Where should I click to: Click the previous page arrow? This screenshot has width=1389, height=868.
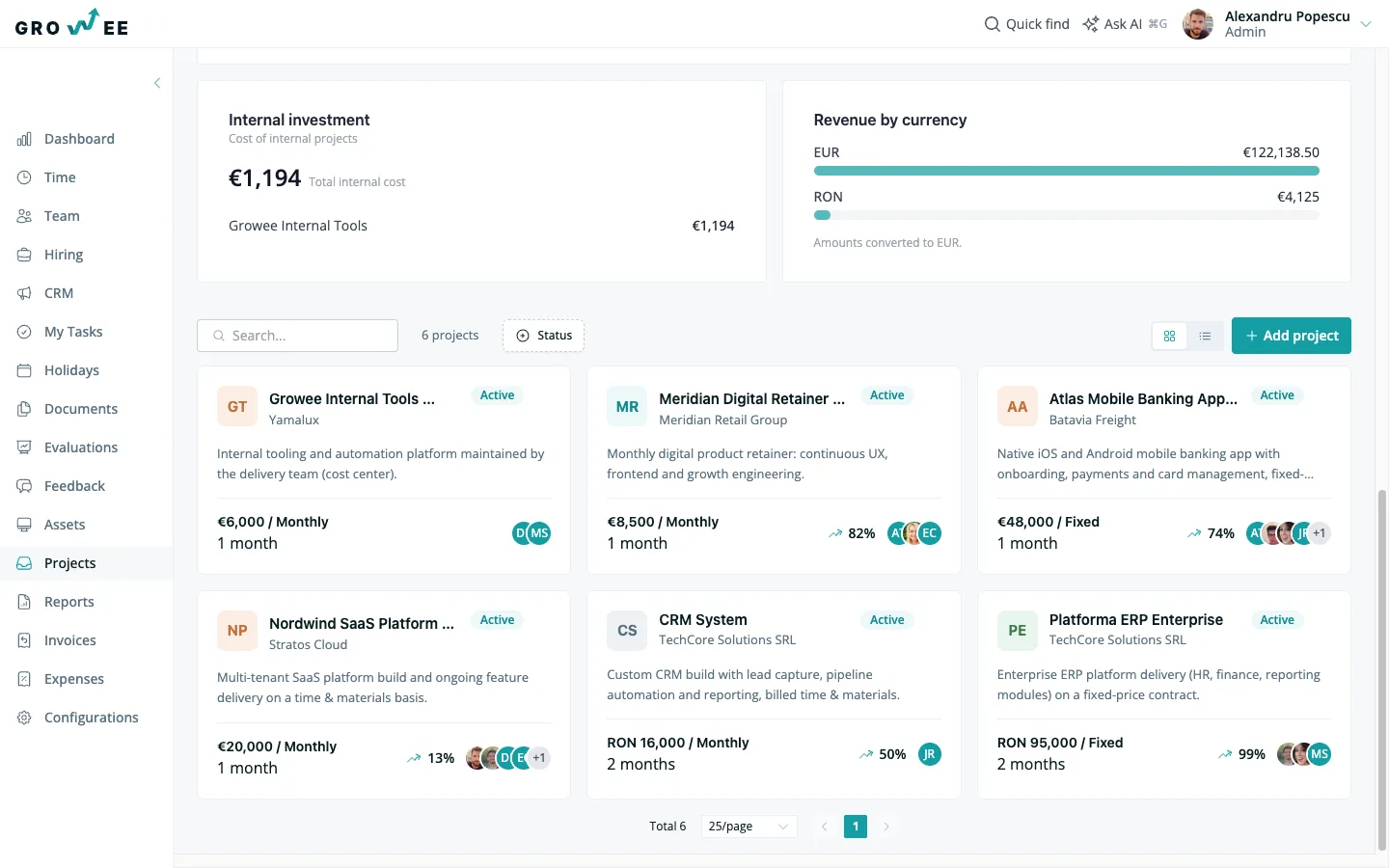[x=825, y=827]
